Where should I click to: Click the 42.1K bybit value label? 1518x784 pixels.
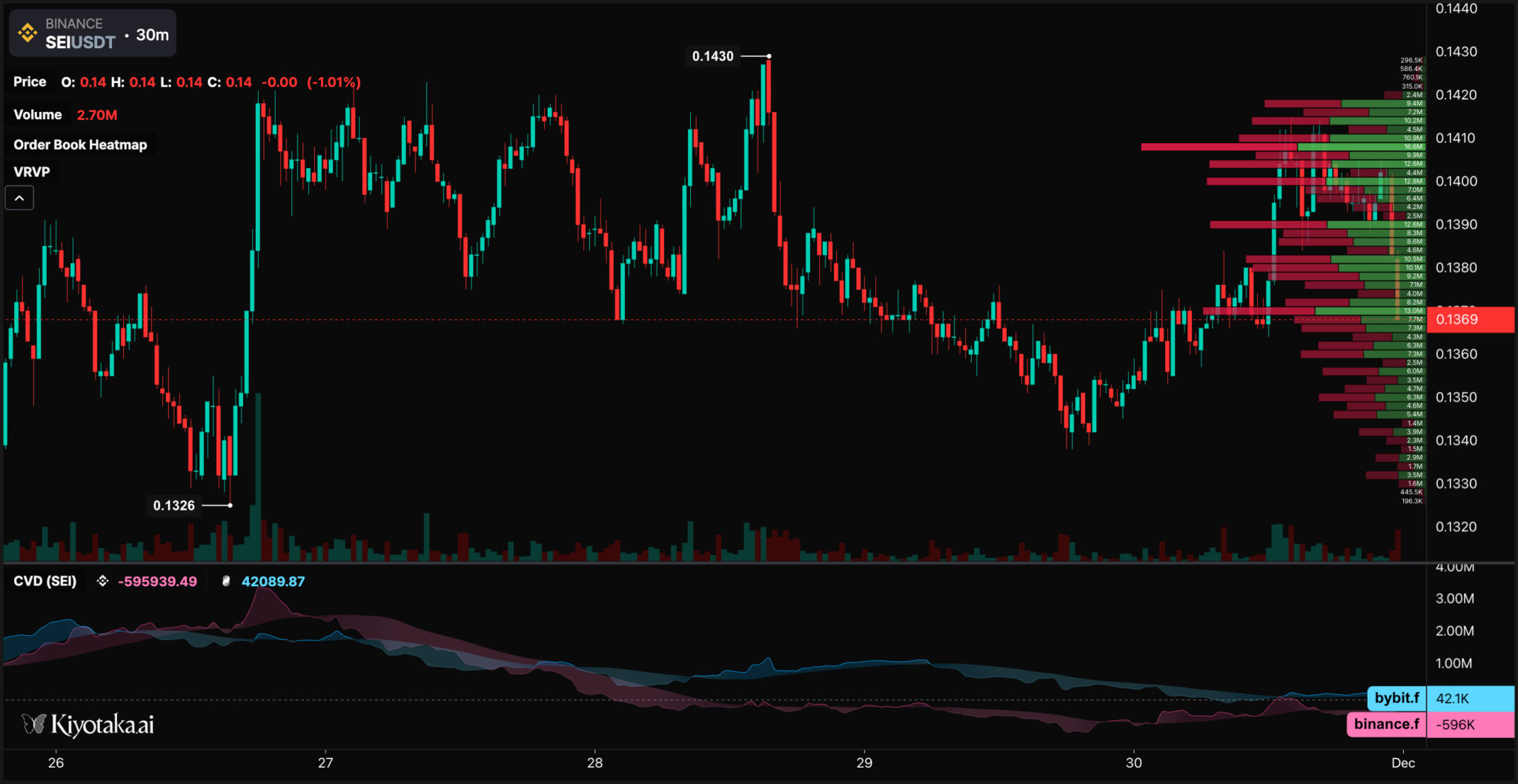tap(1471, 698)
